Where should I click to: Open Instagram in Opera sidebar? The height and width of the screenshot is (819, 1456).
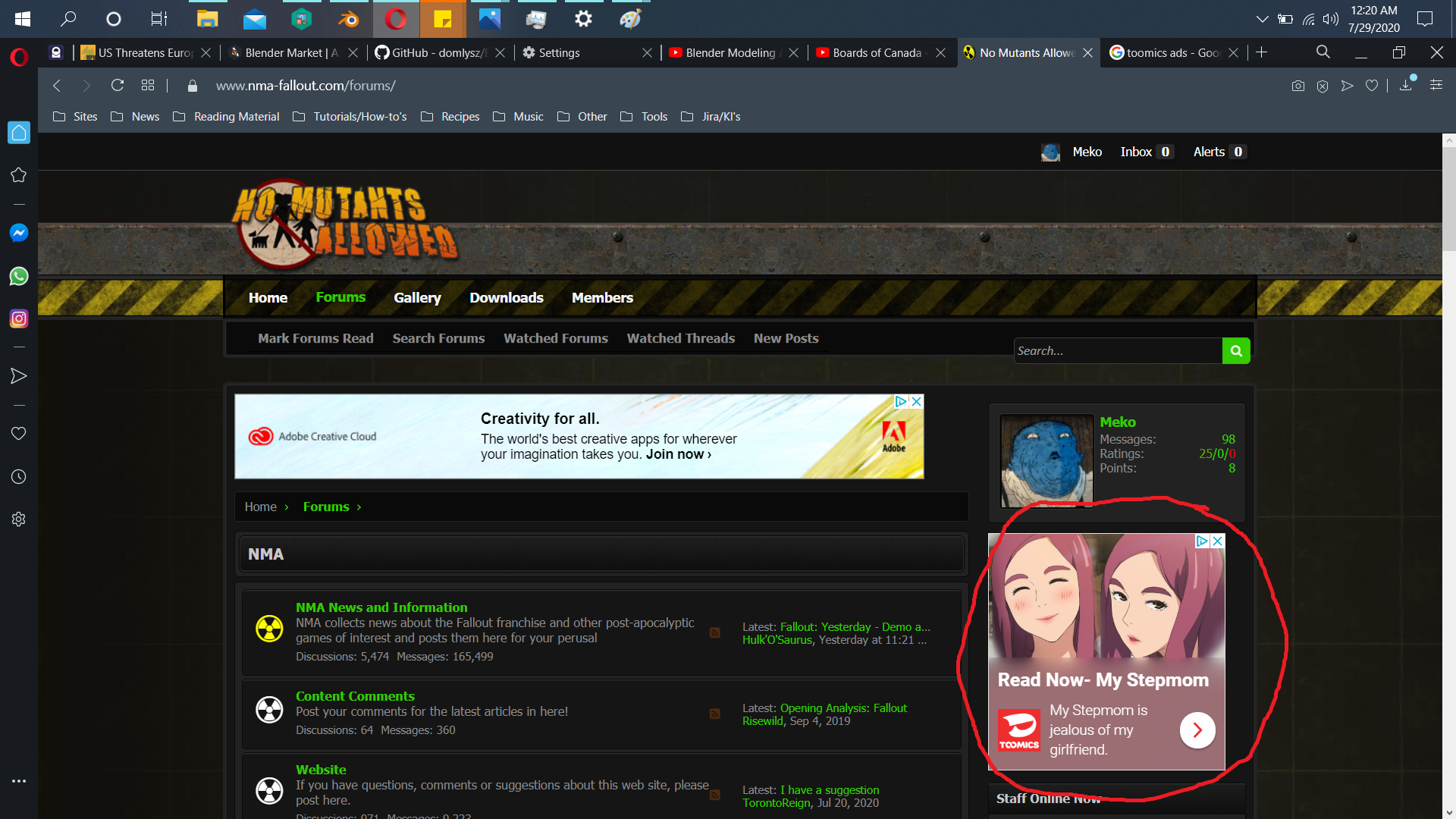[x=19, y=319]
